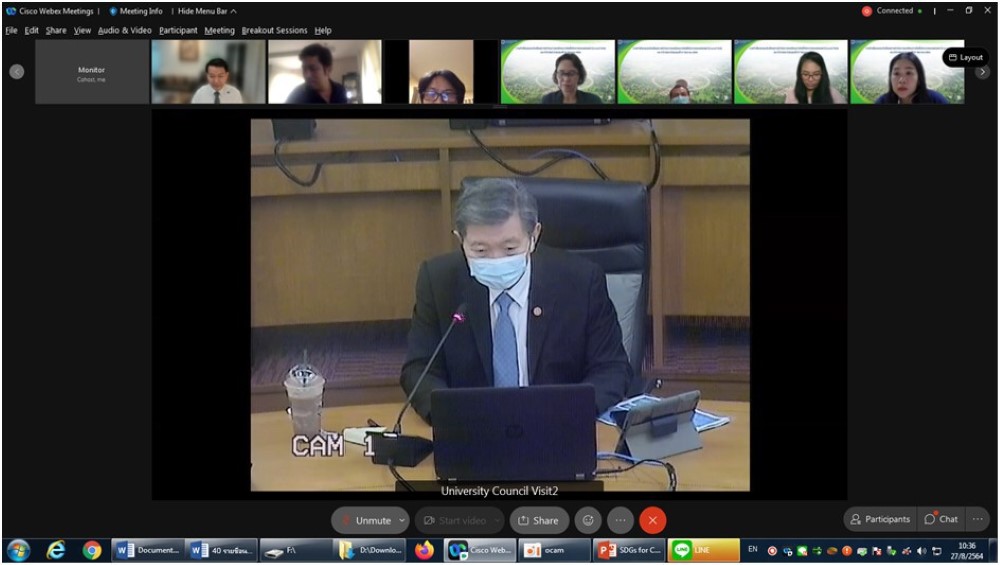Toggle the Participants panel
Screen dimensions: 1000x565
click(880, 519)
